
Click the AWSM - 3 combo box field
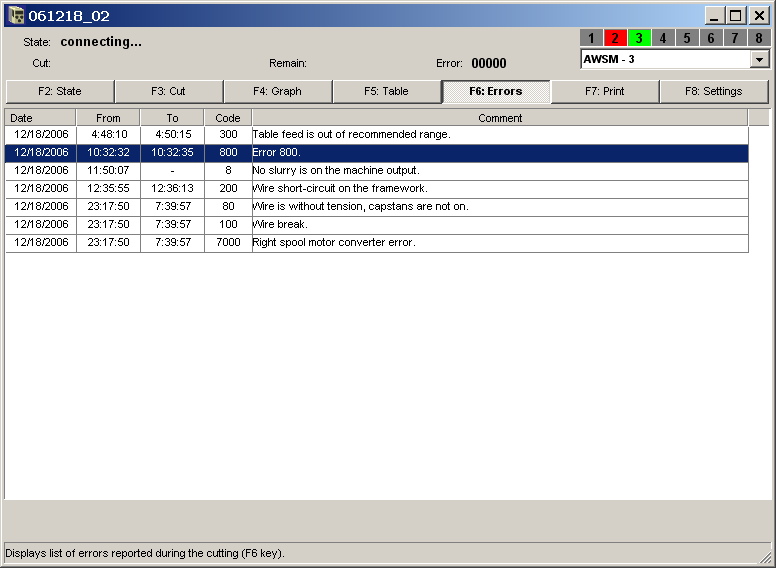click(664, 60)
